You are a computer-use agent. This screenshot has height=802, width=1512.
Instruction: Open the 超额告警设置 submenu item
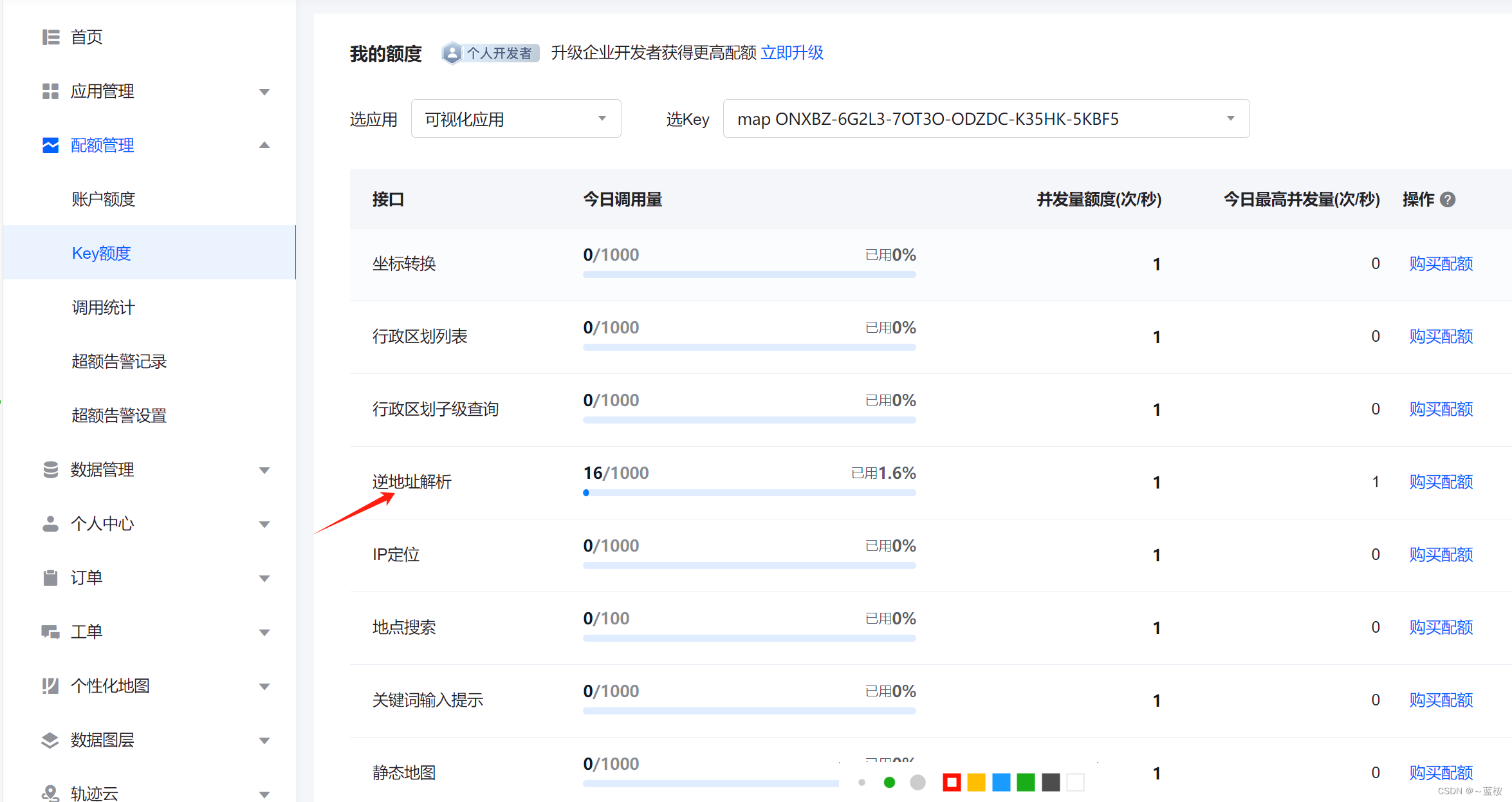pyautogui.click(x=120, y=416)
